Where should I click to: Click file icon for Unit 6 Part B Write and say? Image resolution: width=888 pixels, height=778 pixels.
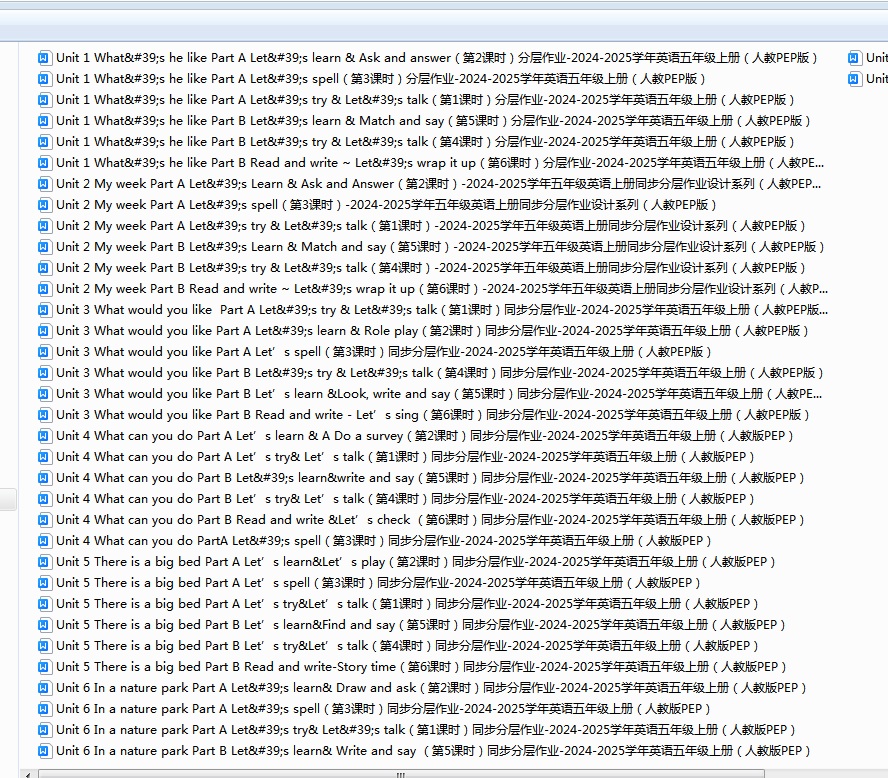click(x=44, y=751)
